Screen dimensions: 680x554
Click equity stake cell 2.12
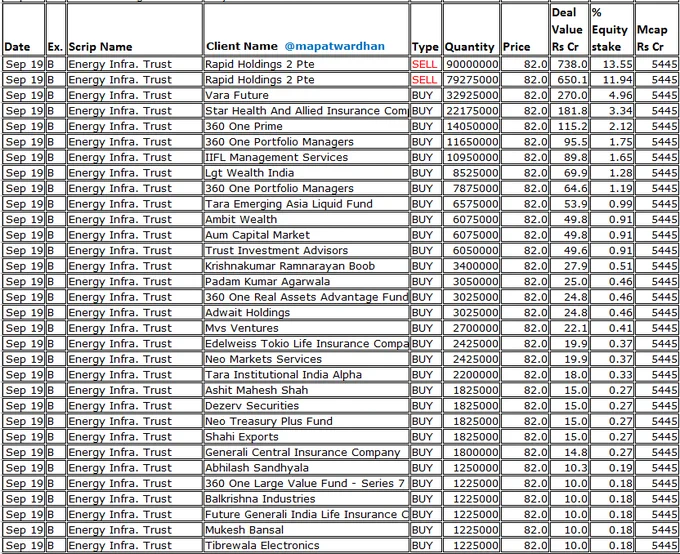click(612, 126)
